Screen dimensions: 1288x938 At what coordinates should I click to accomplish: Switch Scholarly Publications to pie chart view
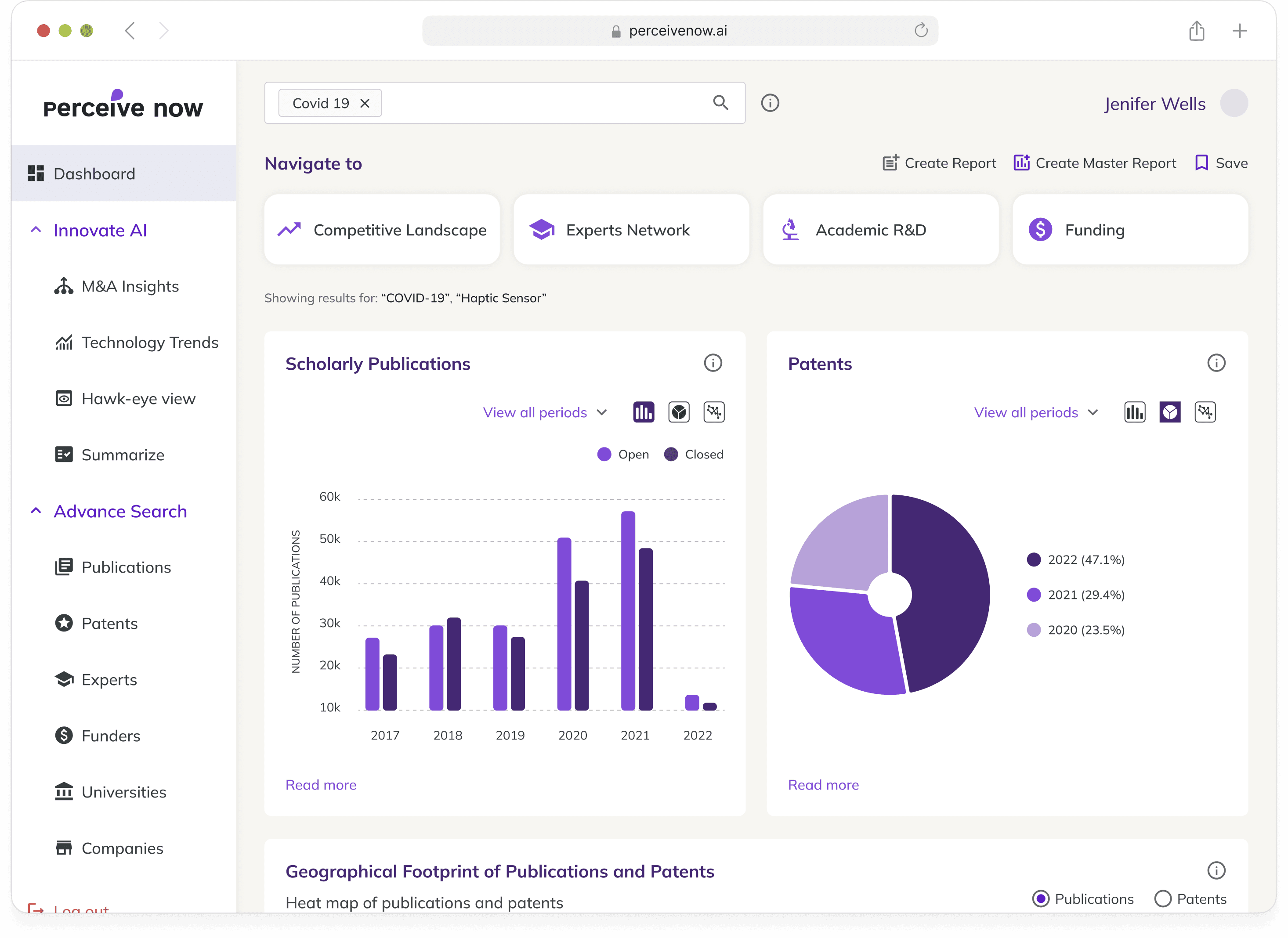click(x=679, y=412)
